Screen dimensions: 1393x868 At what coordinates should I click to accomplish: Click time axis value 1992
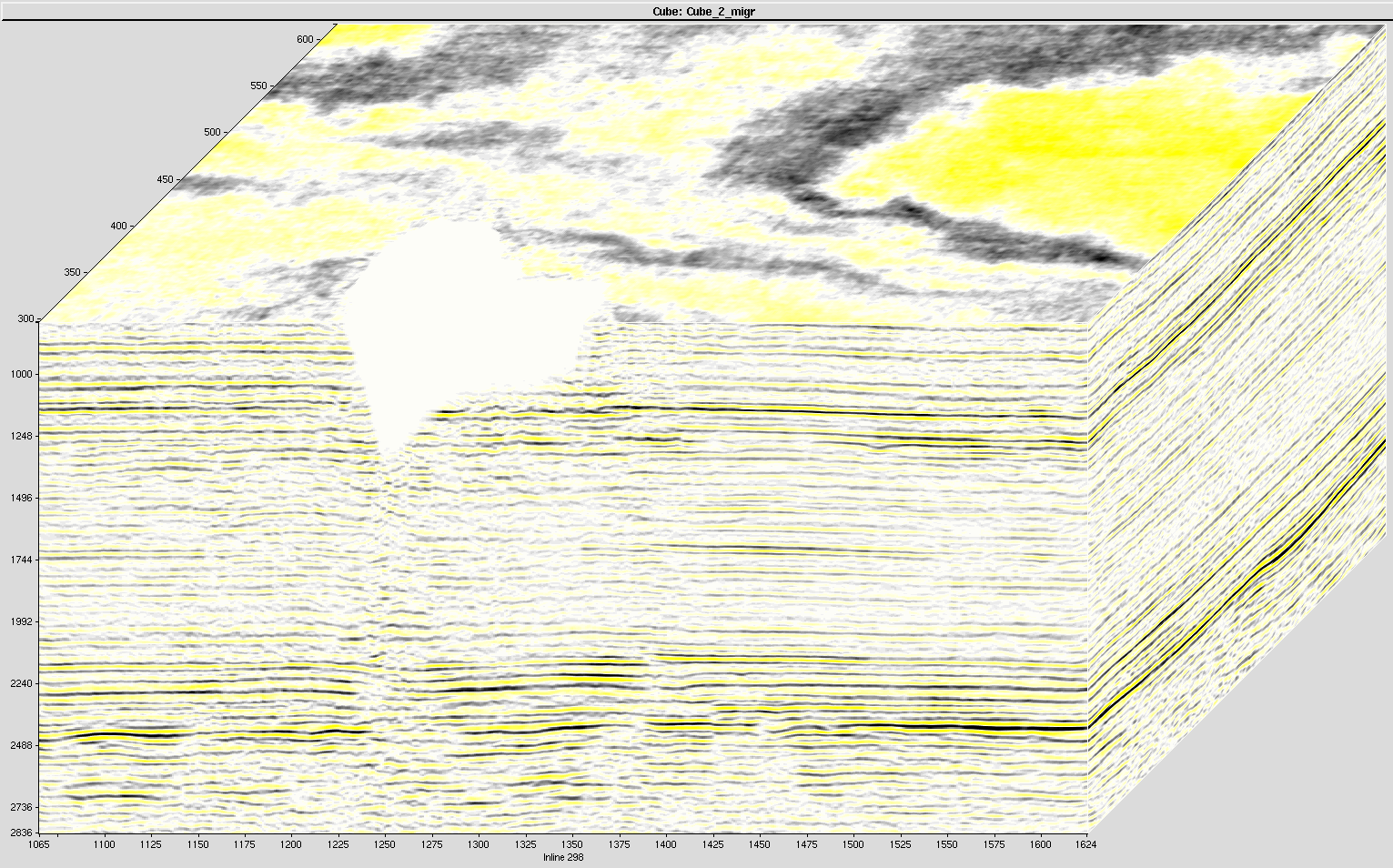click(22, 621)
